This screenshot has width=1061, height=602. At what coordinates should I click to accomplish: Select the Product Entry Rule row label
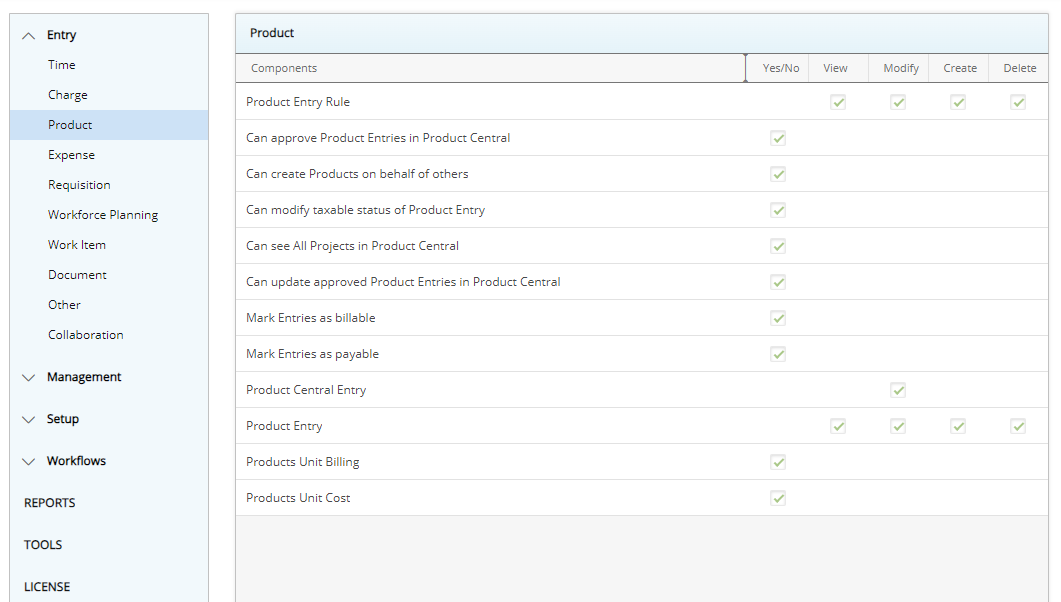pyautogui.click(x=298, y=102)
